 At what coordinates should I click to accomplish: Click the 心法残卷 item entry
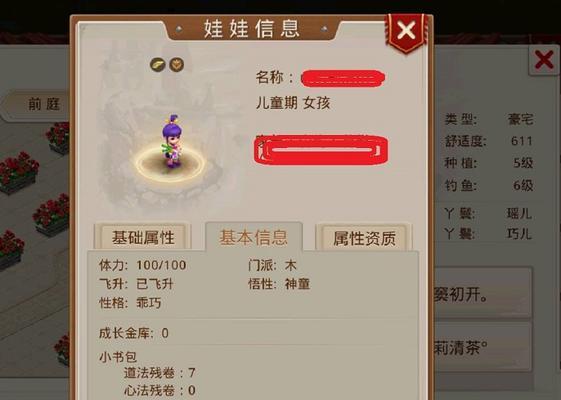click(x=159, y=390)
